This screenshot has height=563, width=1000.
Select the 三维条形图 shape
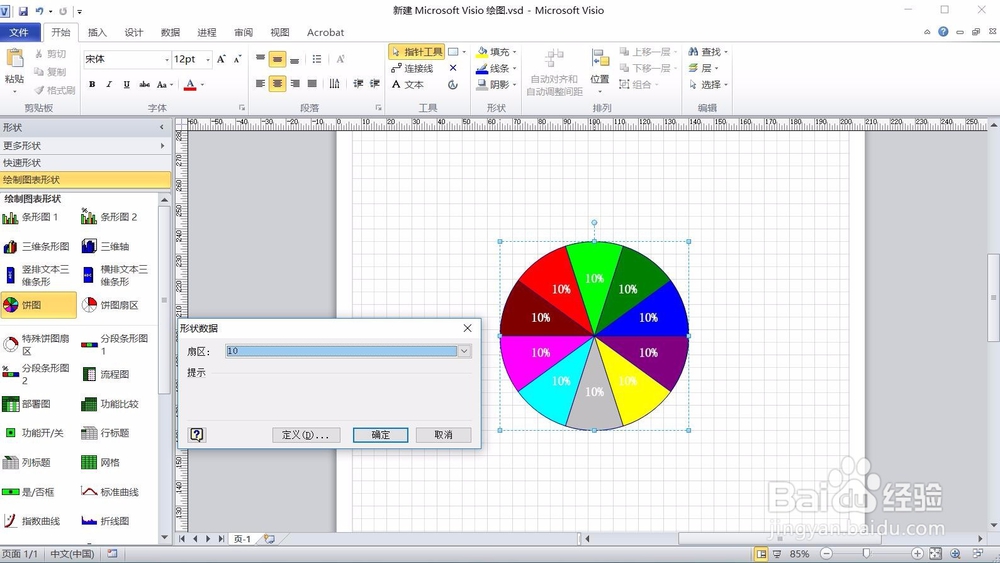[x=36, y=246]
